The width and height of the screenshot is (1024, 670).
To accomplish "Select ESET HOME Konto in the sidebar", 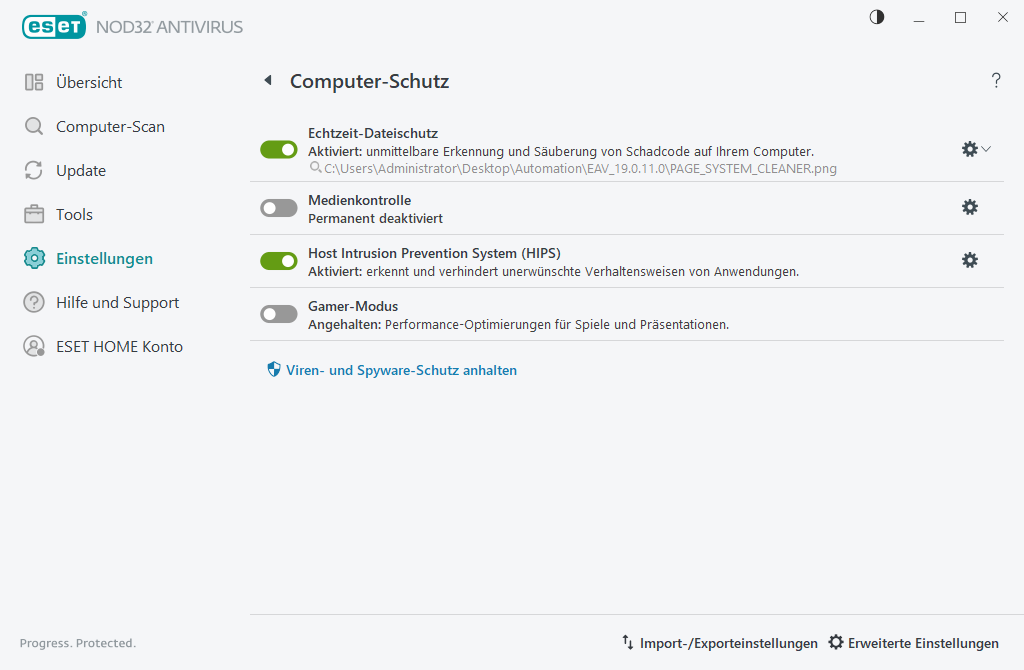I will (x=33, y=346).
